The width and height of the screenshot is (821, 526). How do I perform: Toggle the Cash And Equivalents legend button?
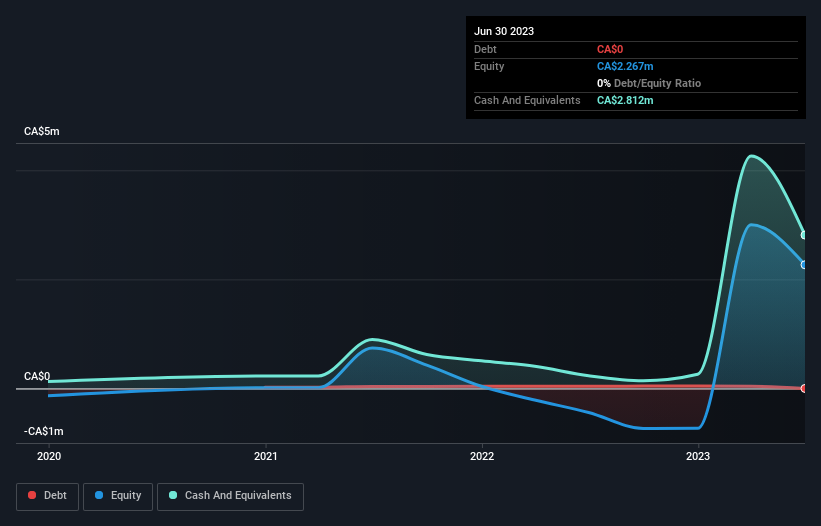tap(230, 496)
